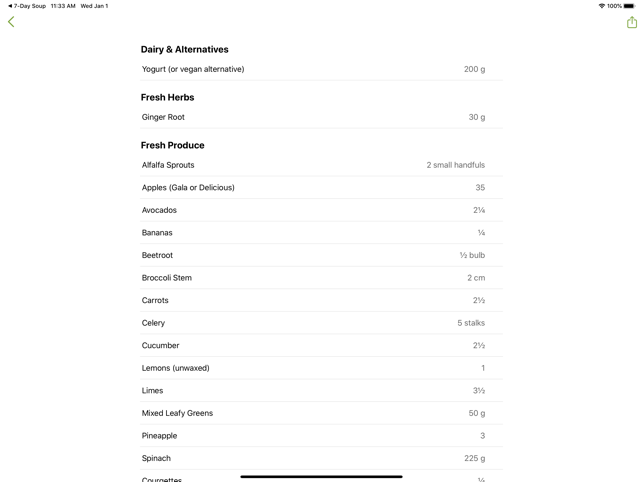Tap the Carrots row

(313, 300)
